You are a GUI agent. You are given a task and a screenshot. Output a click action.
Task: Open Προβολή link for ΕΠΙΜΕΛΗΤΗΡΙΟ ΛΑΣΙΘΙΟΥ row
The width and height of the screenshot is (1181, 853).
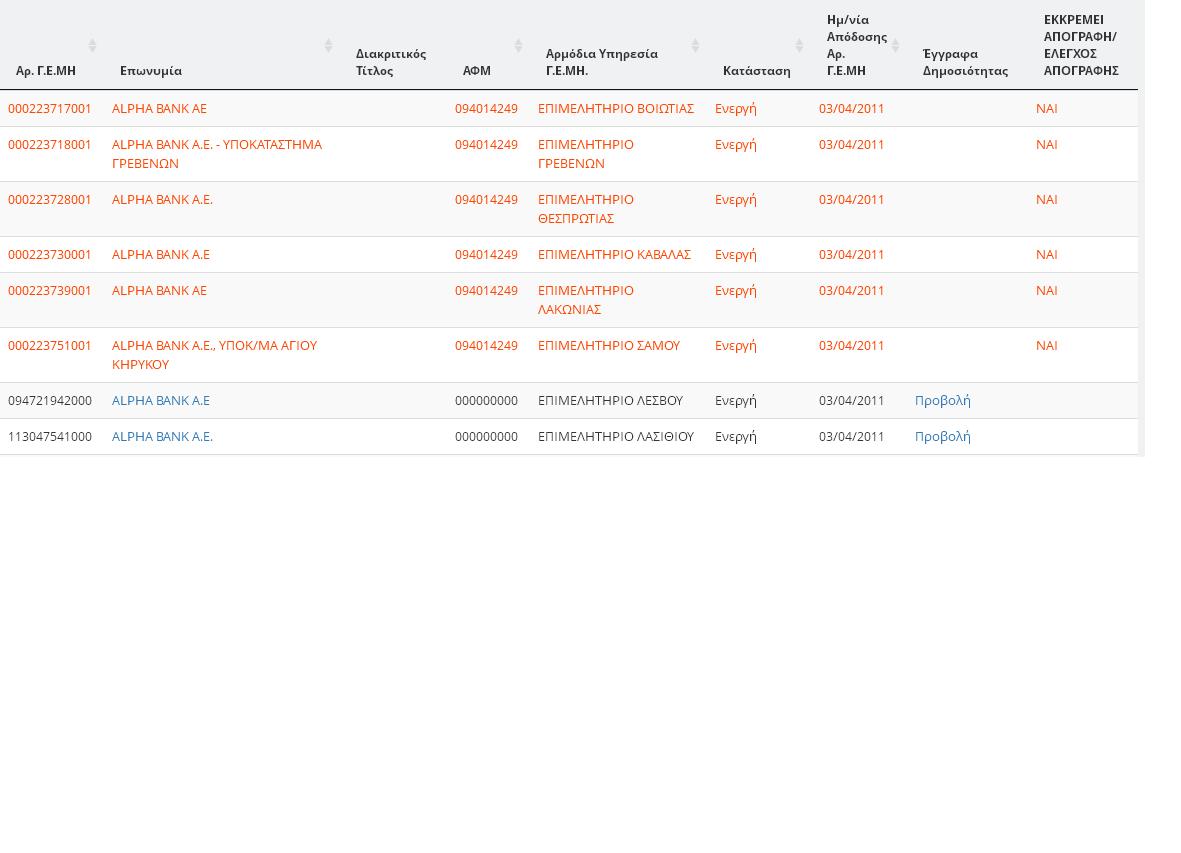942,436
